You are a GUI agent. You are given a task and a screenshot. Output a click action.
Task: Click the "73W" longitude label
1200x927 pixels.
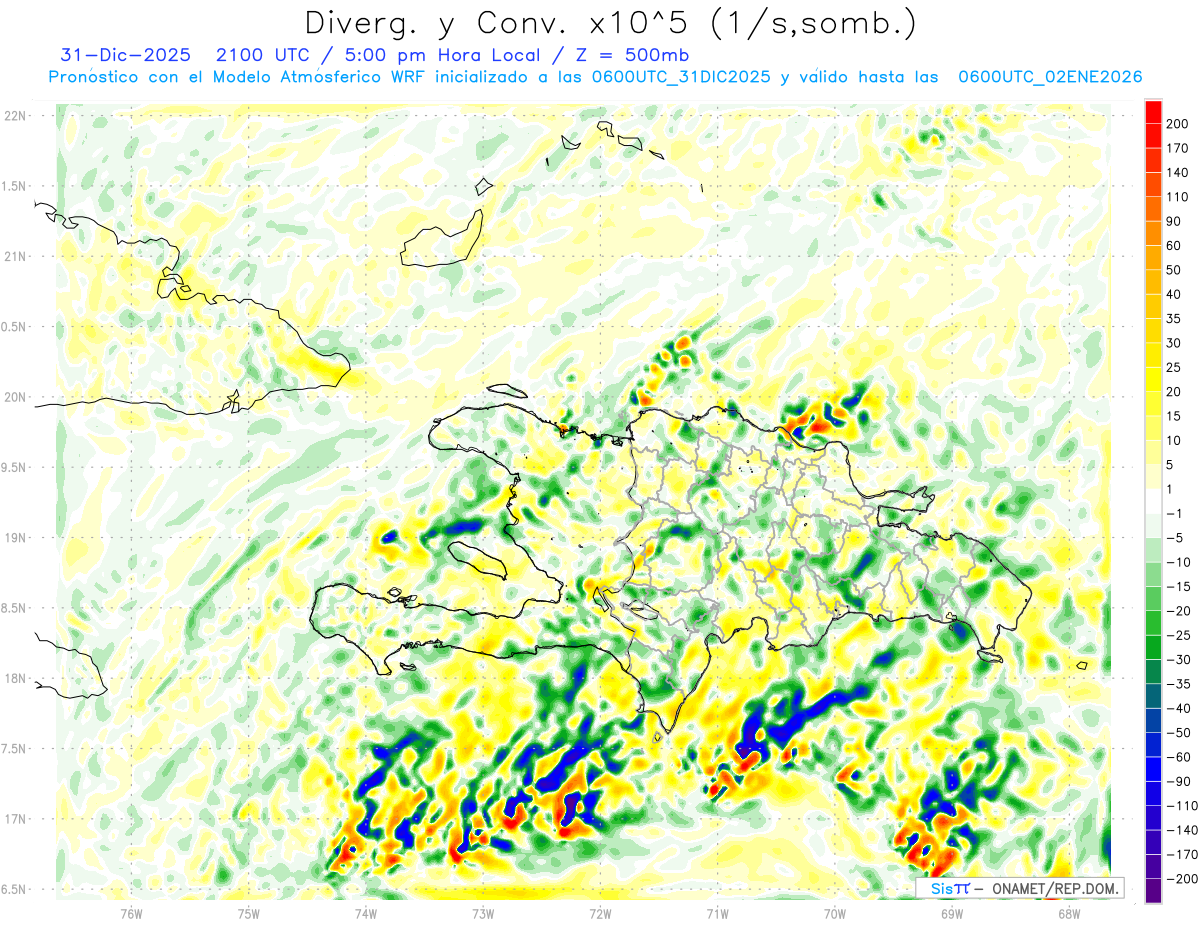483,912
